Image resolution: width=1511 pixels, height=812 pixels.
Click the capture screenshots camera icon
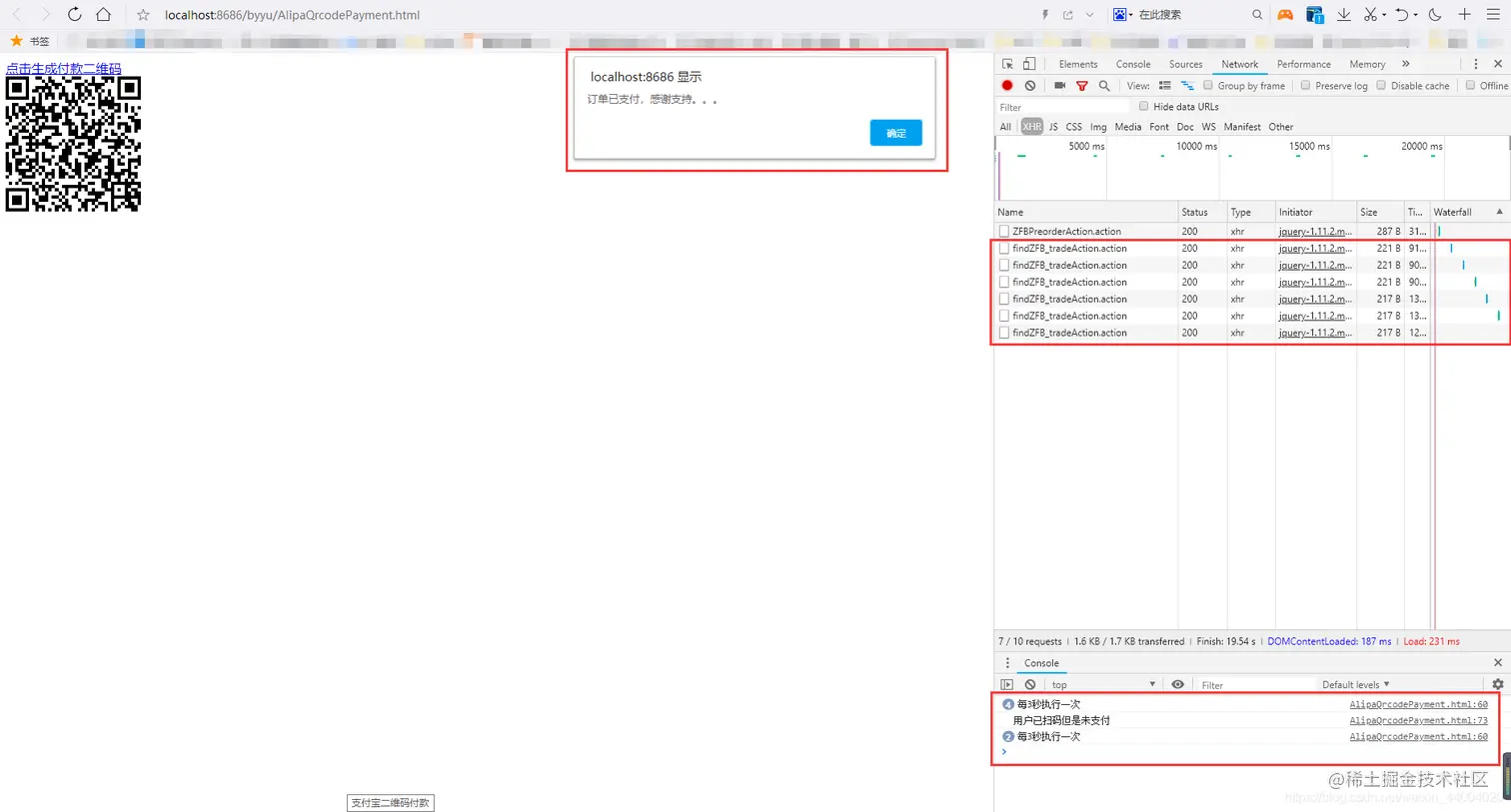(x=1059, y=86)
